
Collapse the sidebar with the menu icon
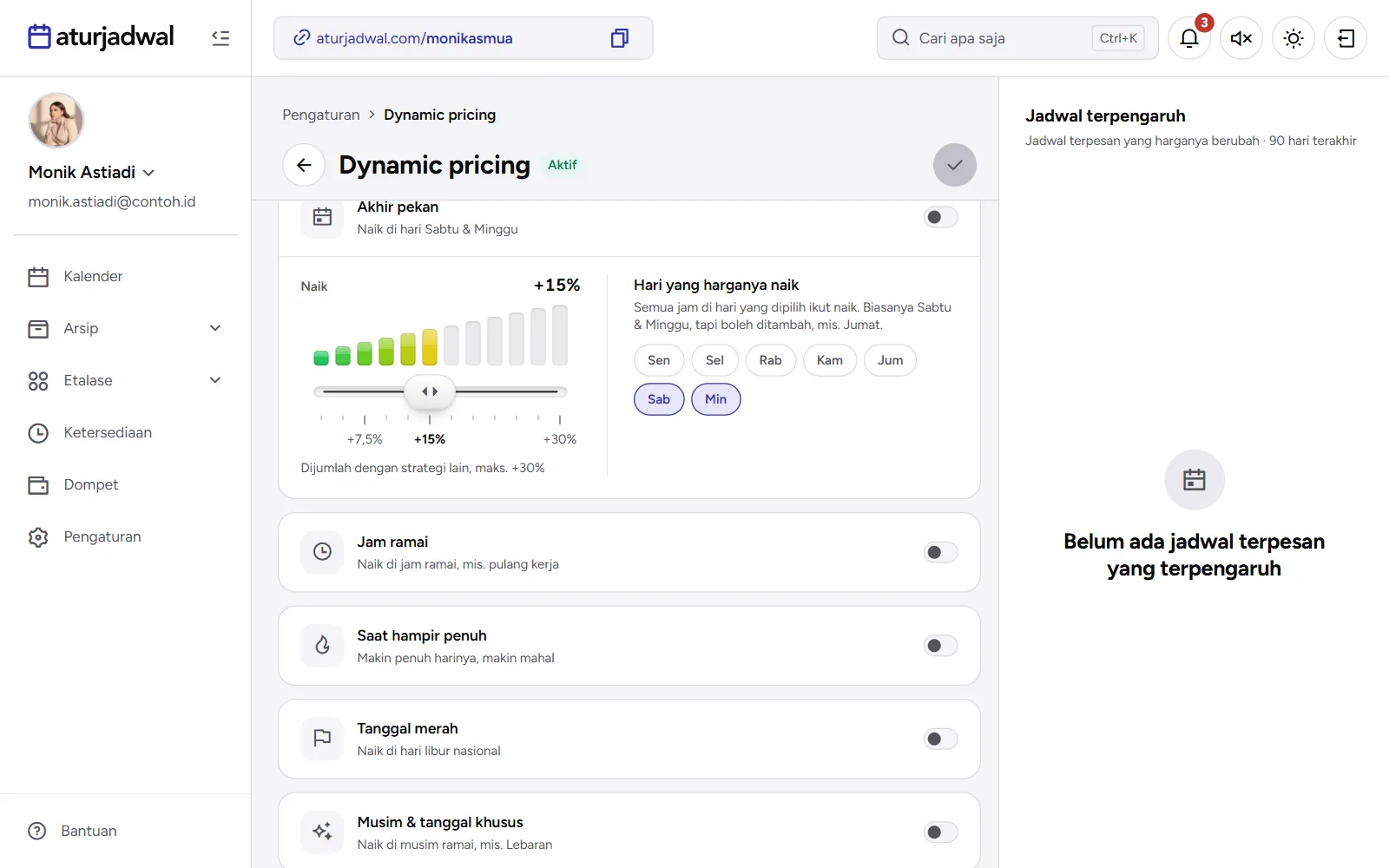click(221, 38)
